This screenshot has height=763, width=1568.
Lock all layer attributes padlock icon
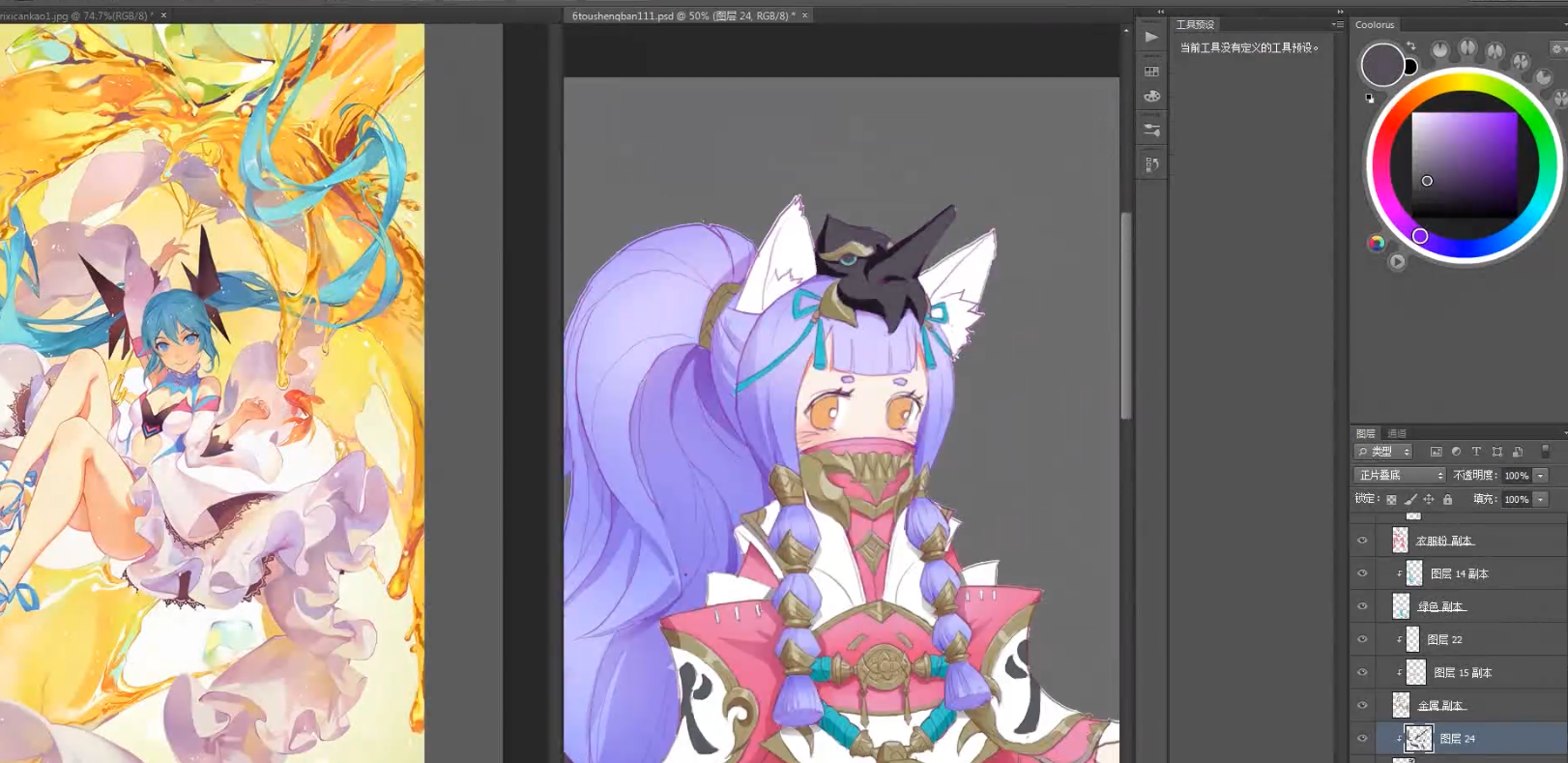(1447, 500)
